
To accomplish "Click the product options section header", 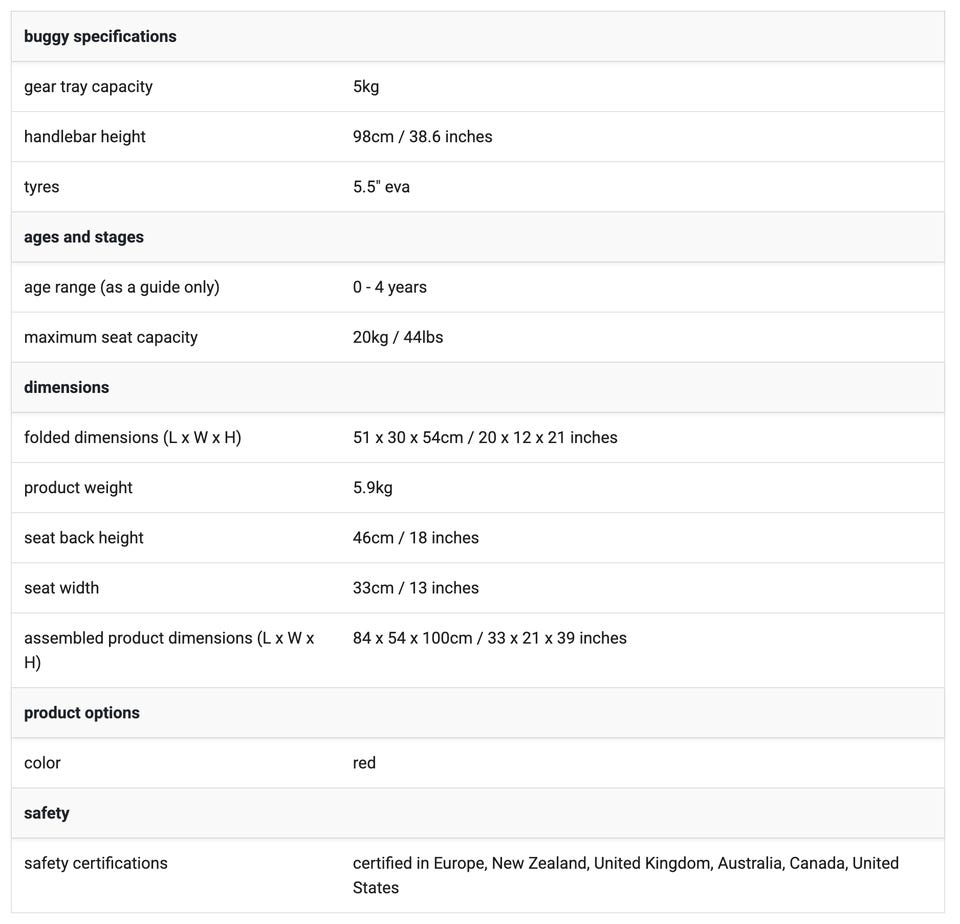I will [82, 713].
